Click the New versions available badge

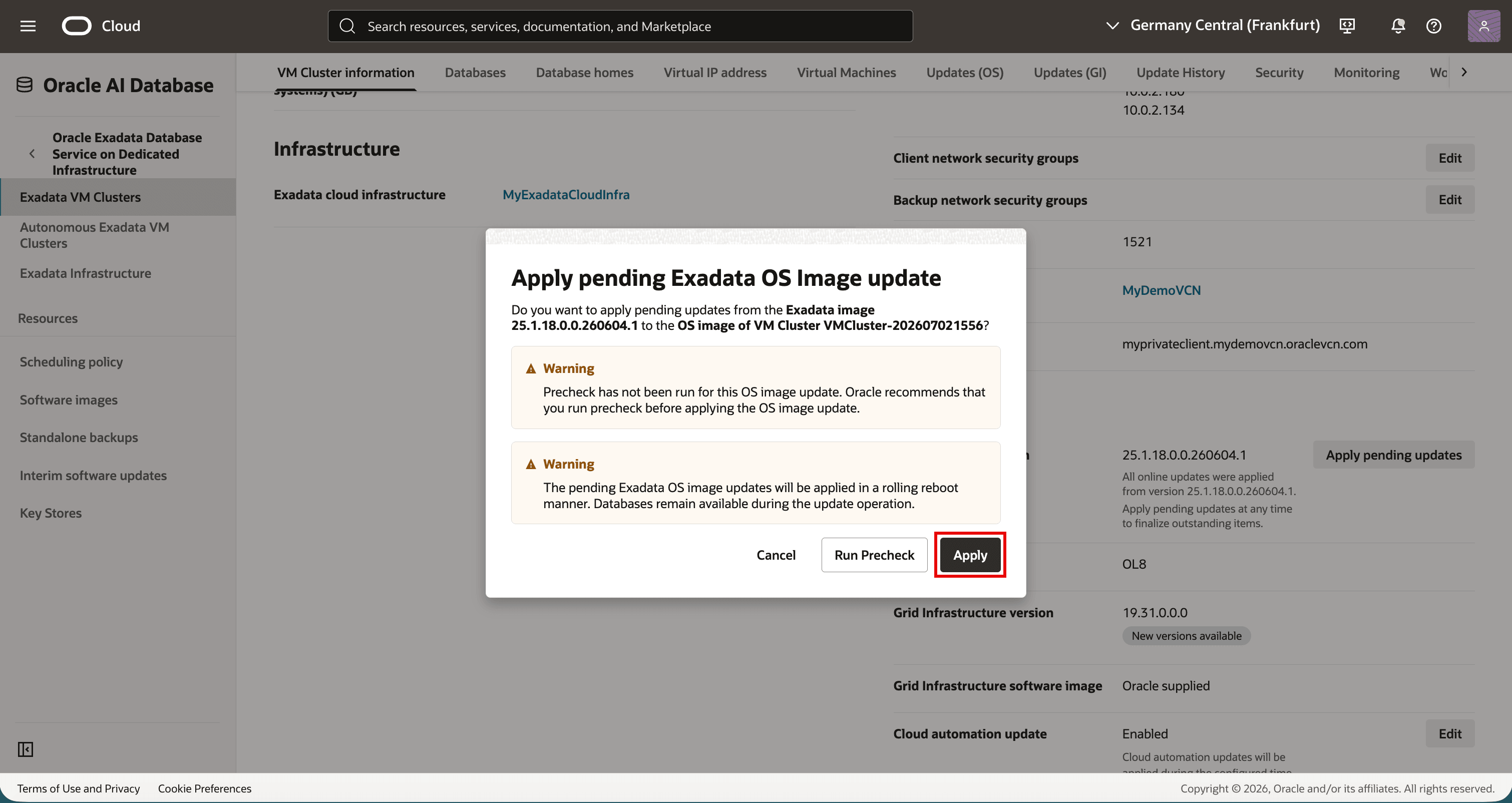point(1186,636)
